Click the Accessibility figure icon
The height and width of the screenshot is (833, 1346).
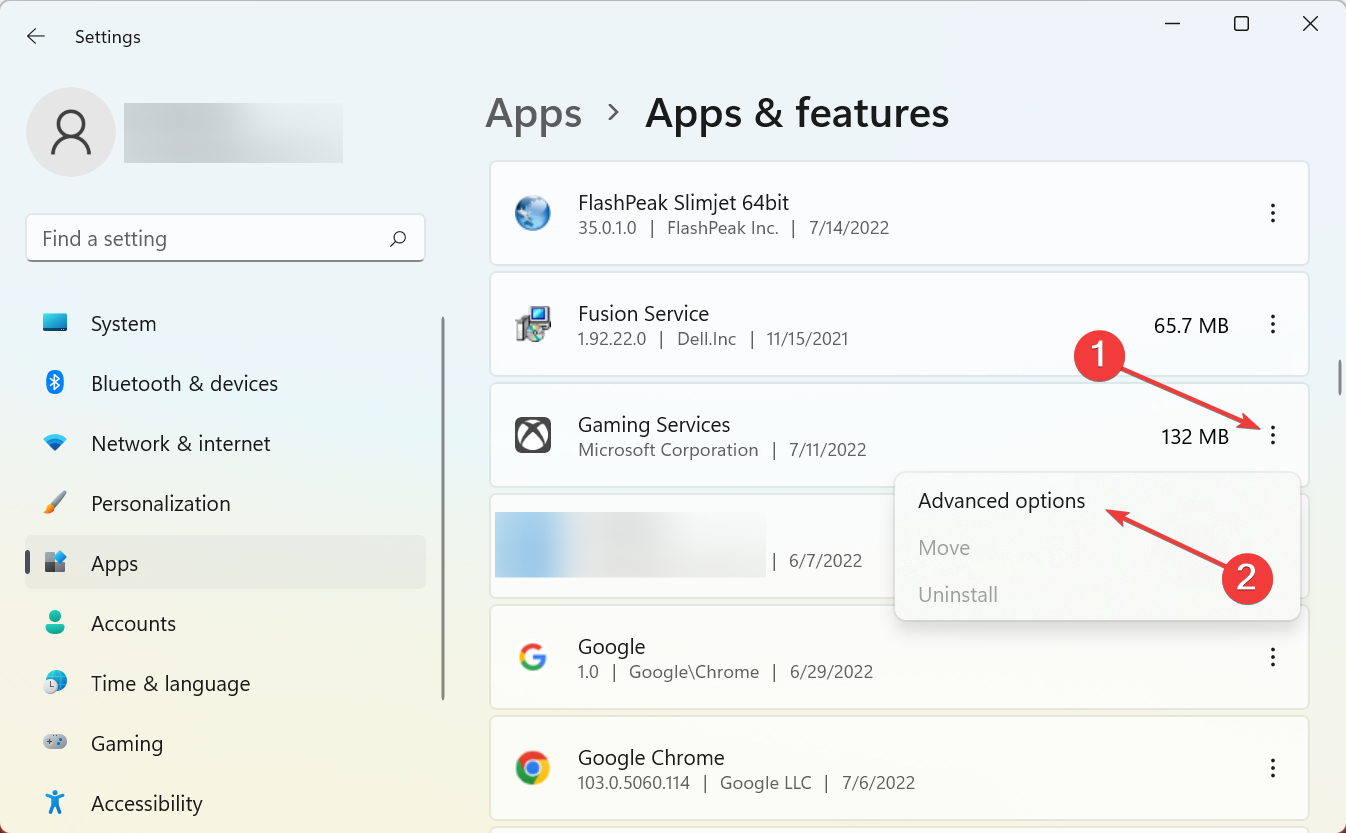tap(55, 802)
